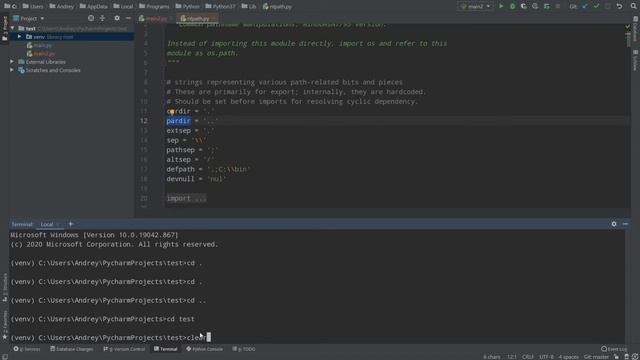Viewport: 640px width, 360px height.
Task: Expand the venv library root folder
Action: (x=19, y=37)
